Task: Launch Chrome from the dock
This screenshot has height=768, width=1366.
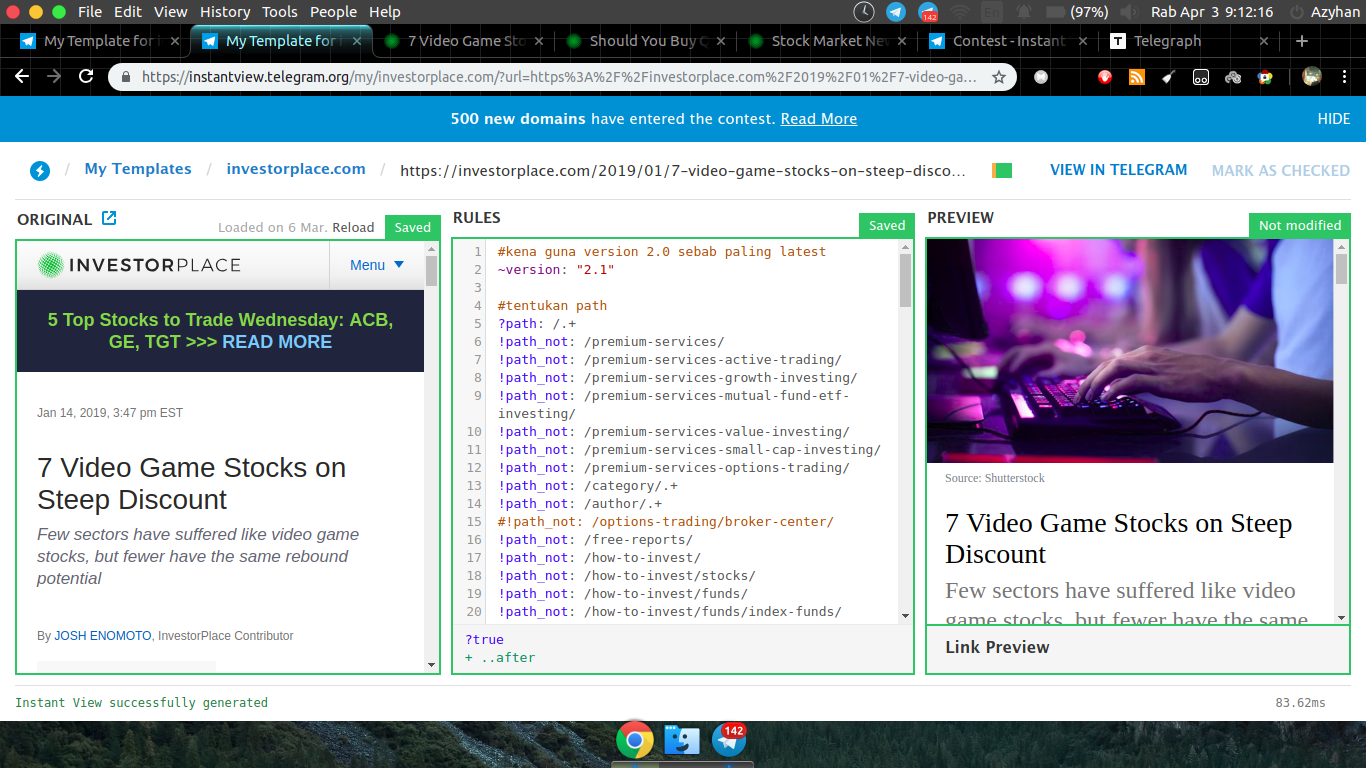Action: click(x=634, y=740)
